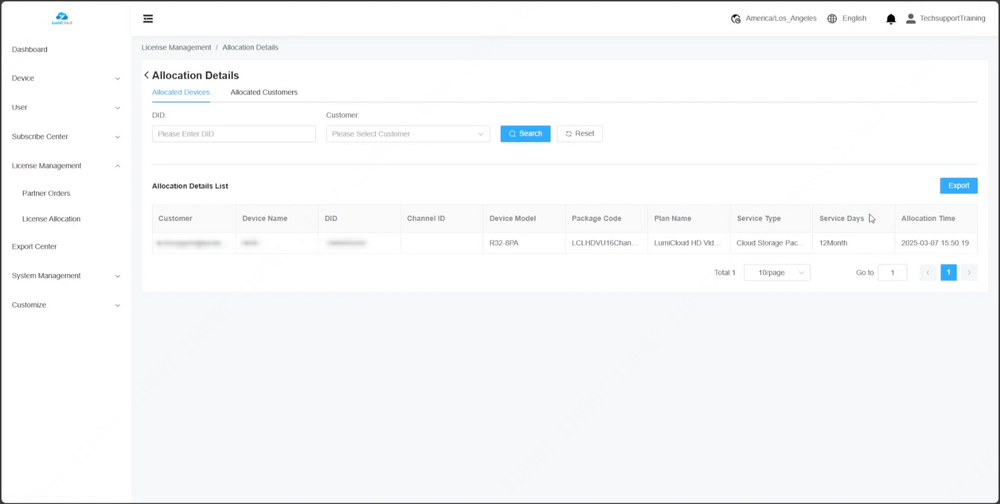
Task: Click the Search button
Action: 525,134
